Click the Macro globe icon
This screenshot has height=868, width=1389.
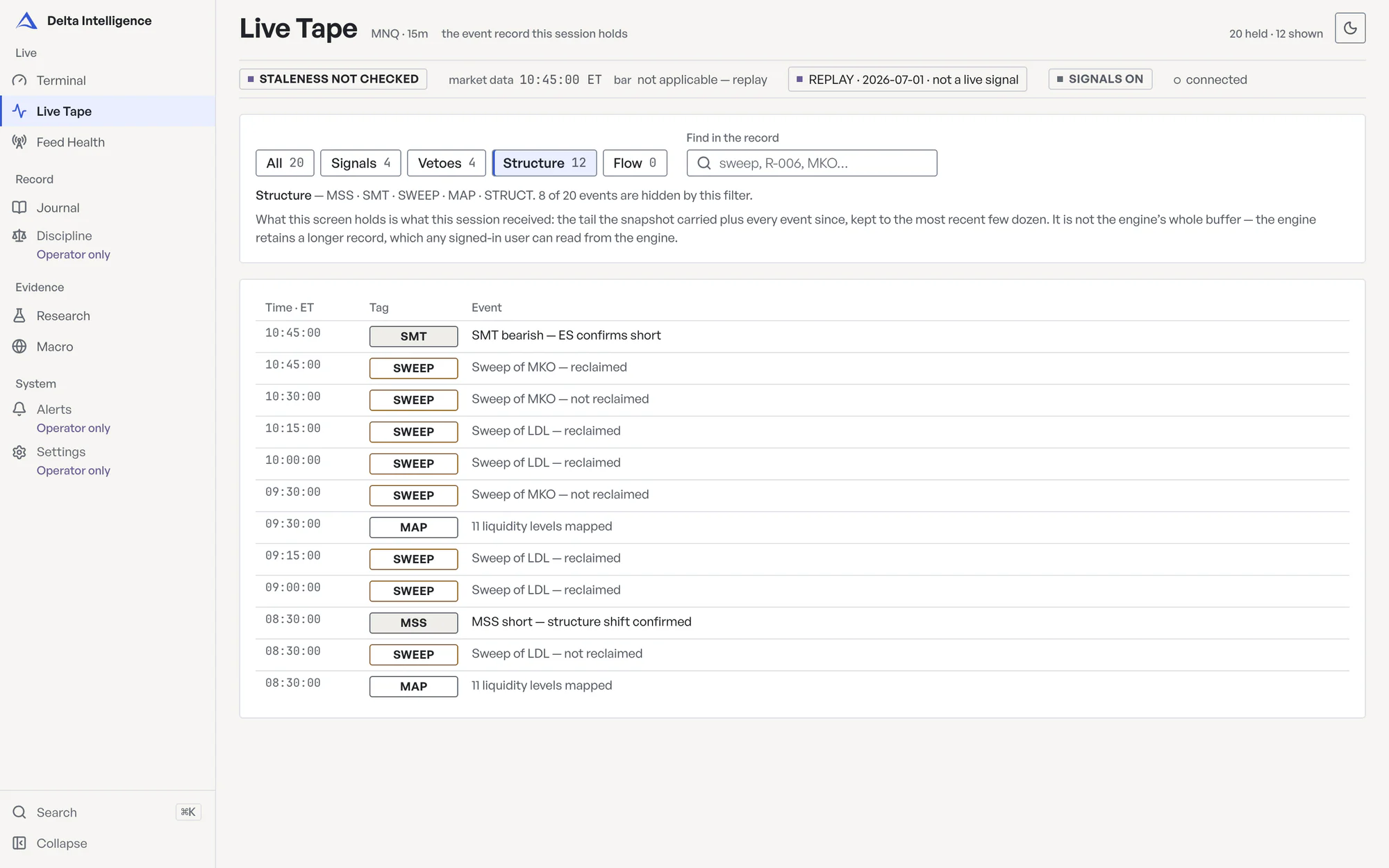19,347
